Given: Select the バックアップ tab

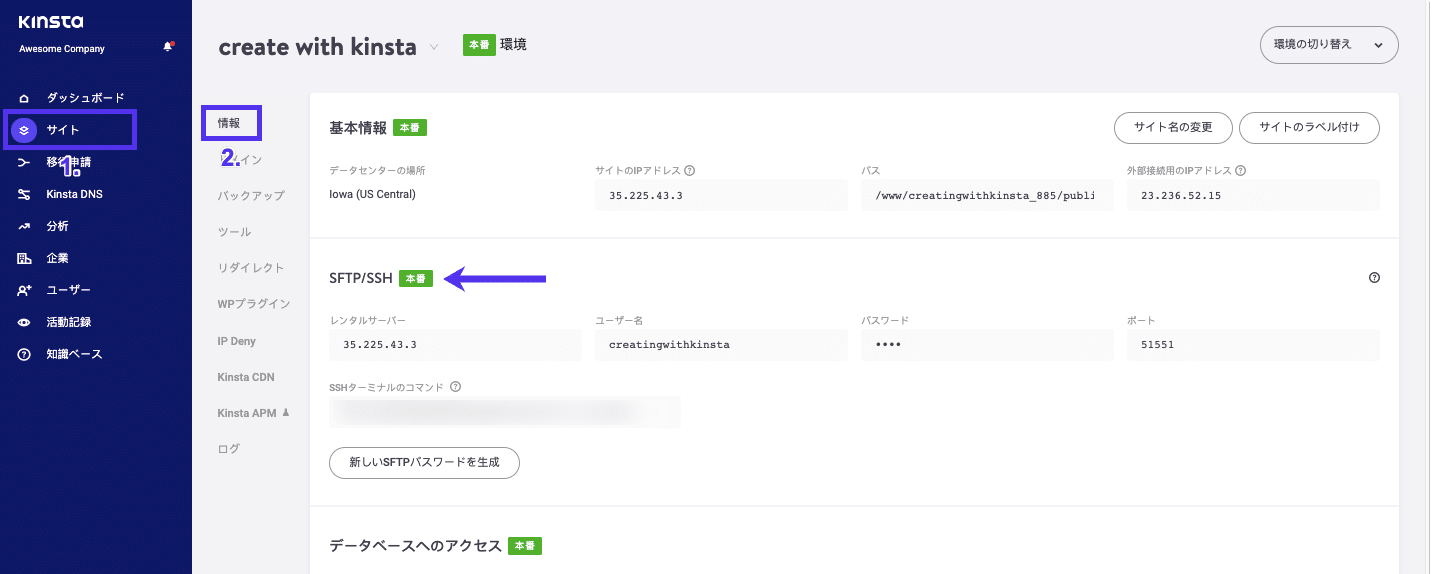Looking at the screenshot, I should pyautogui.click(x=251, y=196).
